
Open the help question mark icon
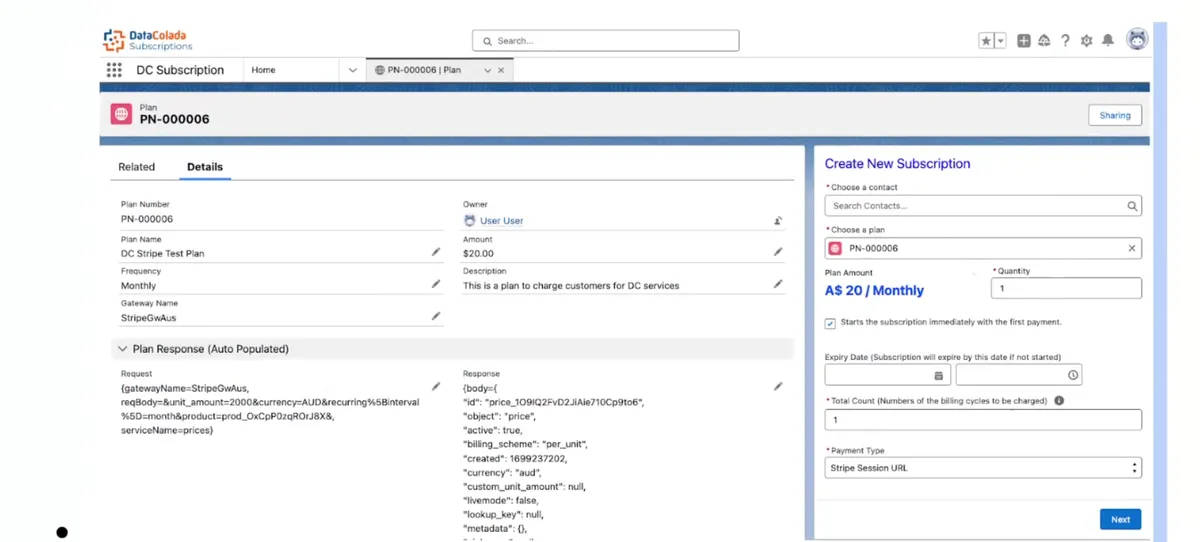point(1065,41)
